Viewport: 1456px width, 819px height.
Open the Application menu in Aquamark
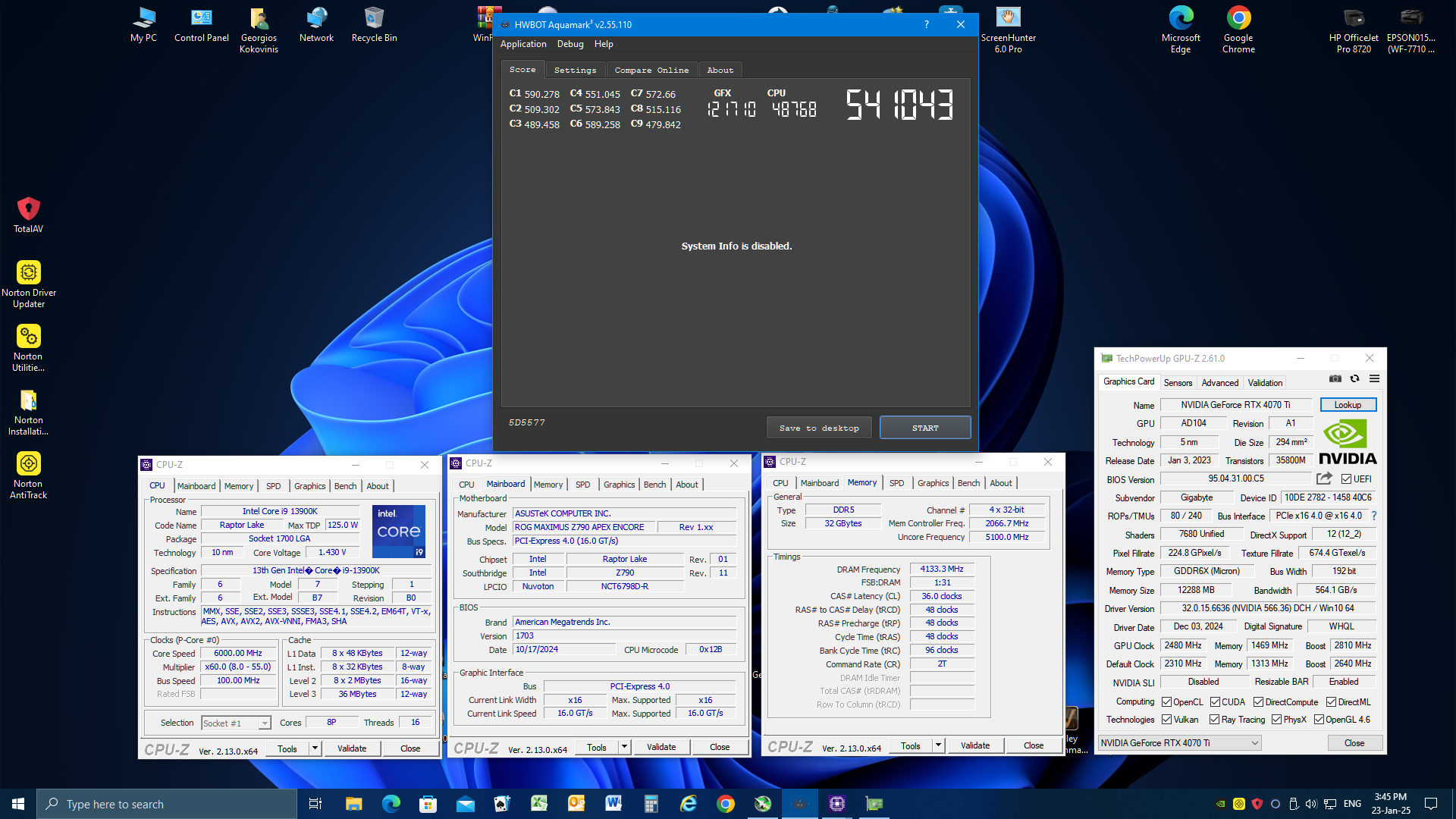[523, 44]
